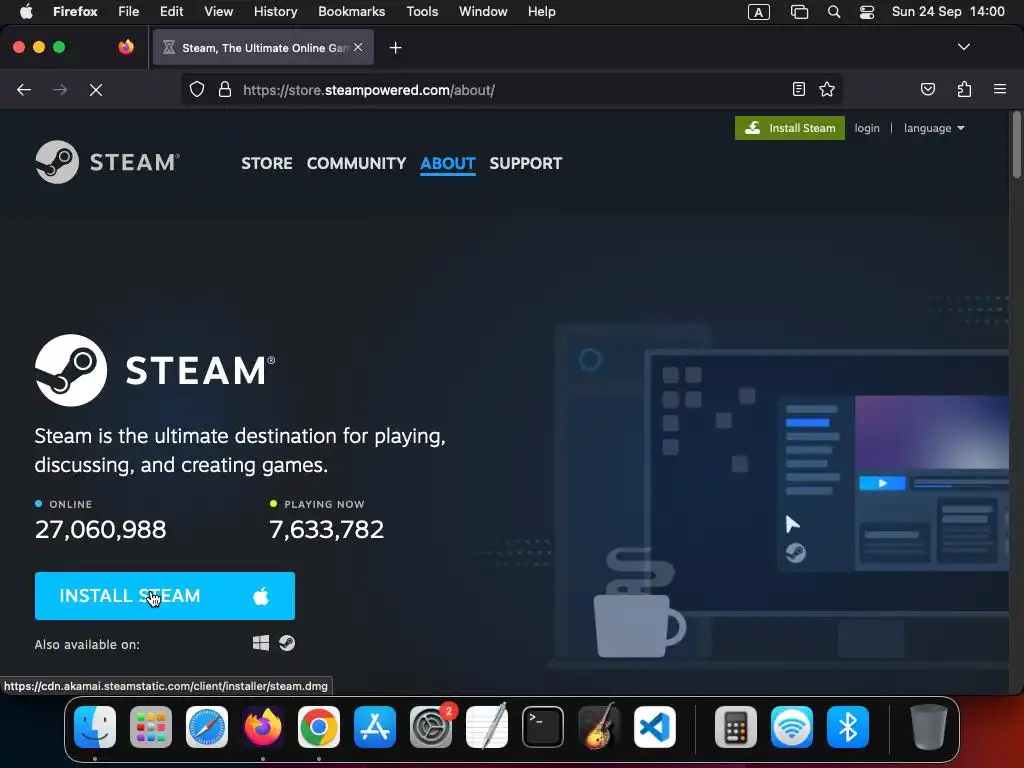Open the extensions menu
Image resolution: width=1024 pixels, height=768 pixels.
point(964,89)
